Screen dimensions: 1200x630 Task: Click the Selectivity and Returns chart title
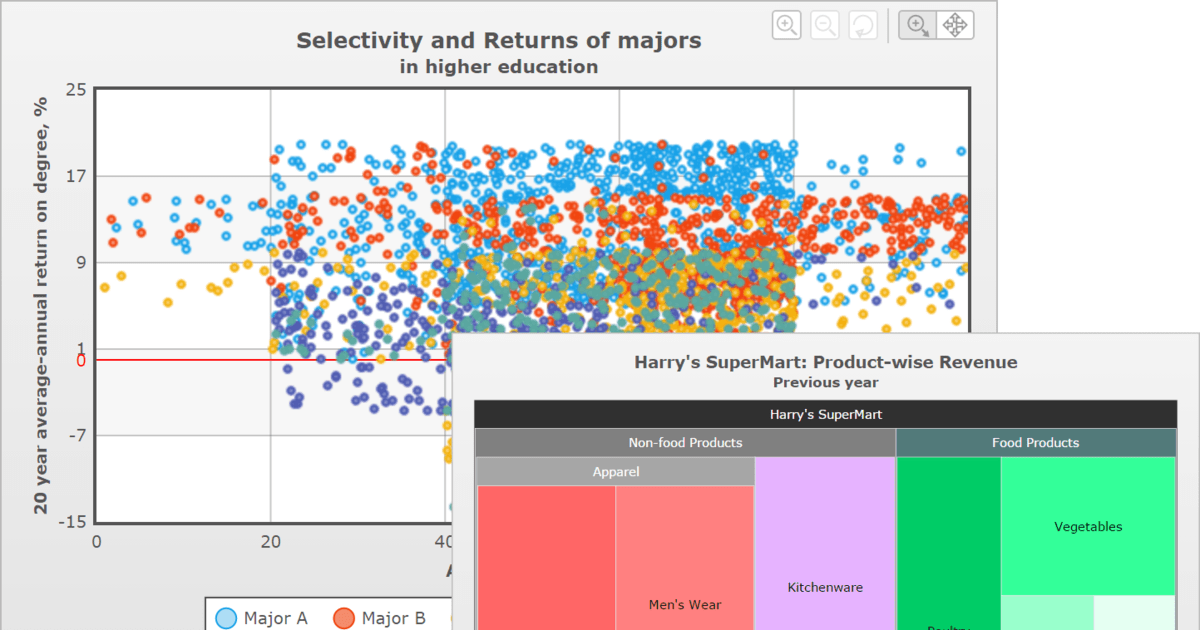pos(499,41)
